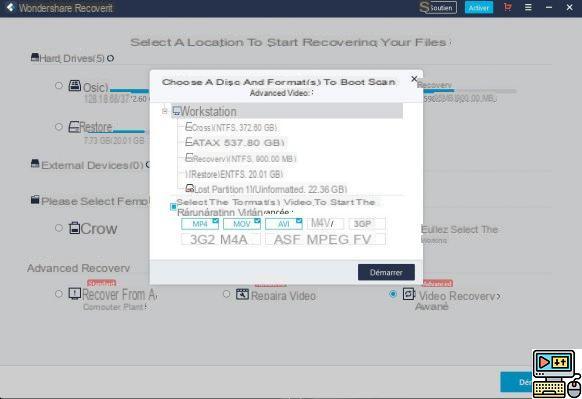The image size is (582, 399).
Task: Click the Workstation computer icon
Action: coord(176,111)
